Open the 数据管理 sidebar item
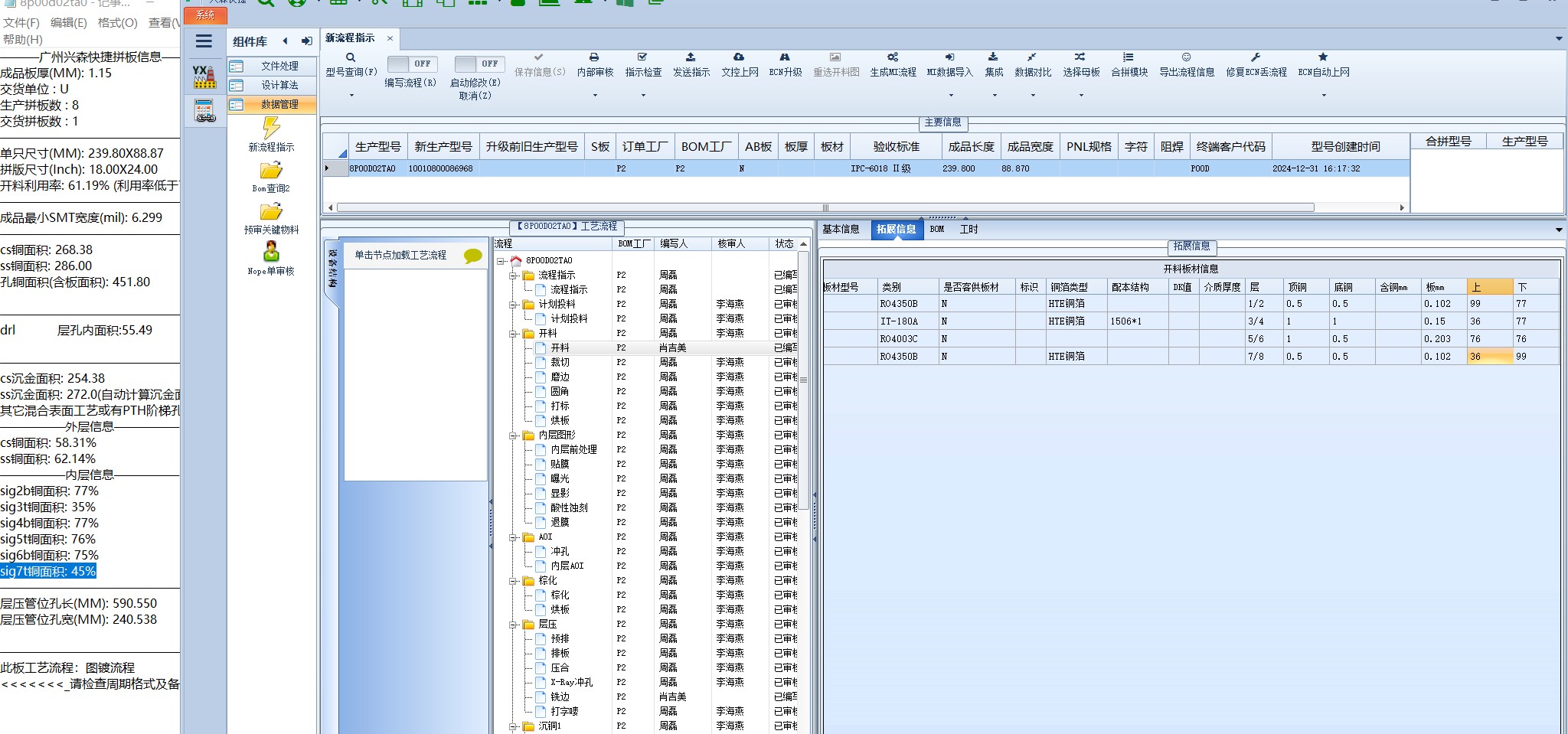1568x734 pixels. [272, 104]
